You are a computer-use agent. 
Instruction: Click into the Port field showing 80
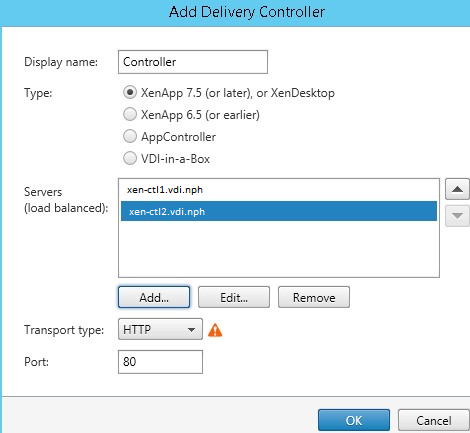coord(160,362)
